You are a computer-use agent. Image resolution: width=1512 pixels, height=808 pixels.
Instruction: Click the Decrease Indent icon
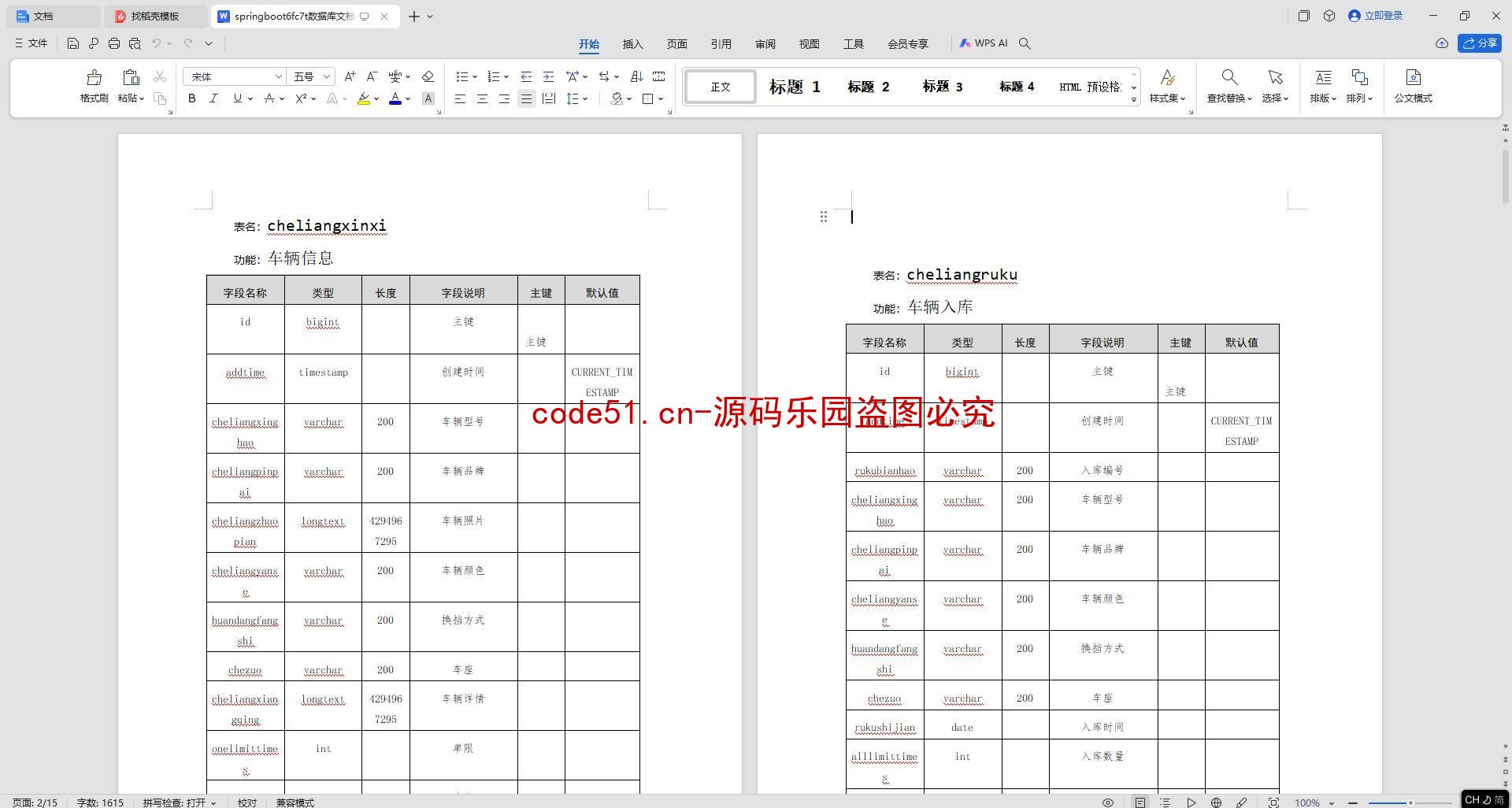point(526,76)
